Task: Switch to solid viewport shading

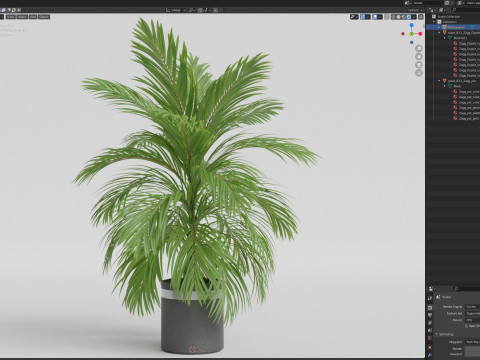Action: click(398, 17)
